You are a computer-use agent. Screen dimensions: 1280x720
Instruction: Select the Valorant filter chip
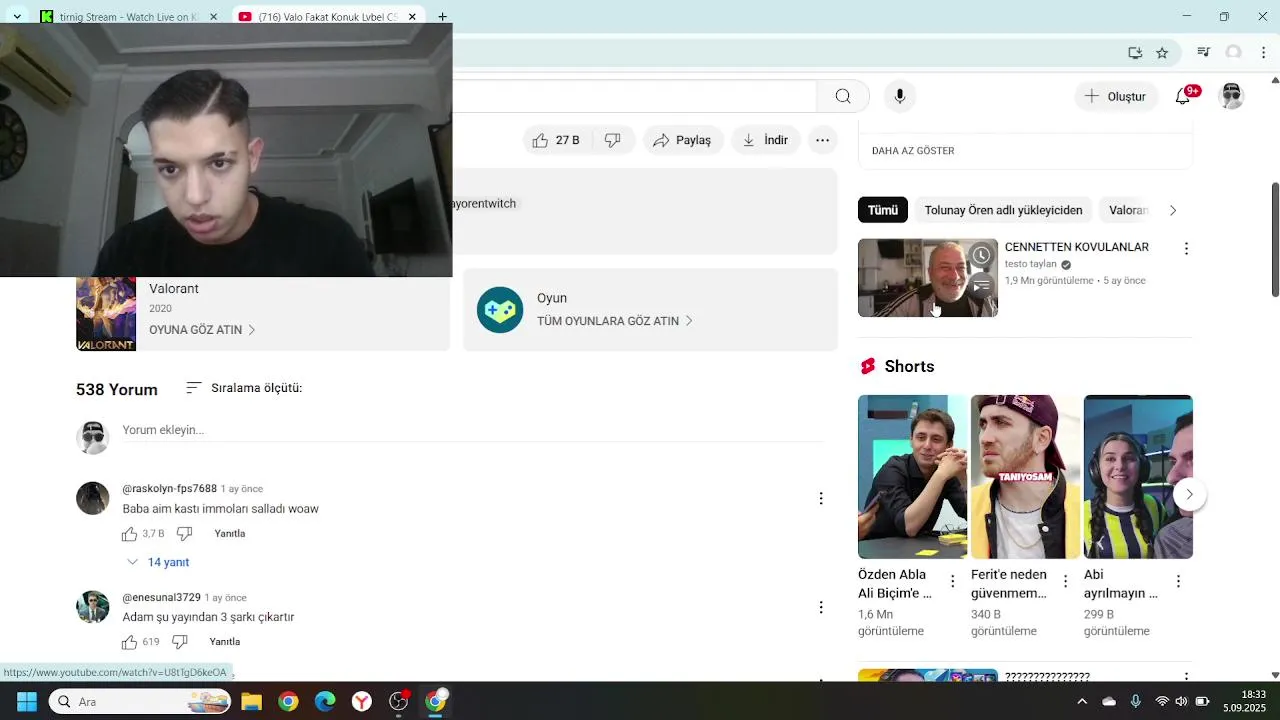(1128, 210)
